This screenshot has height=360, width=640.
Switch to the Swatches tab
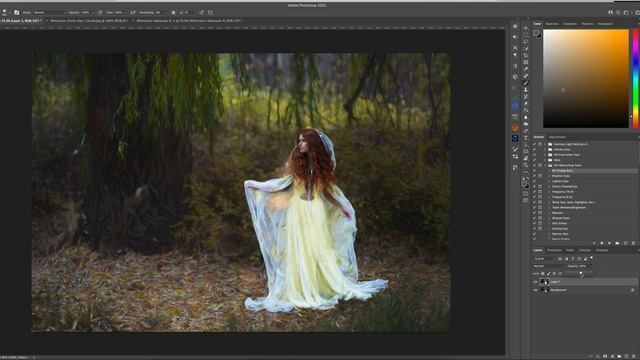coord(552,24)
